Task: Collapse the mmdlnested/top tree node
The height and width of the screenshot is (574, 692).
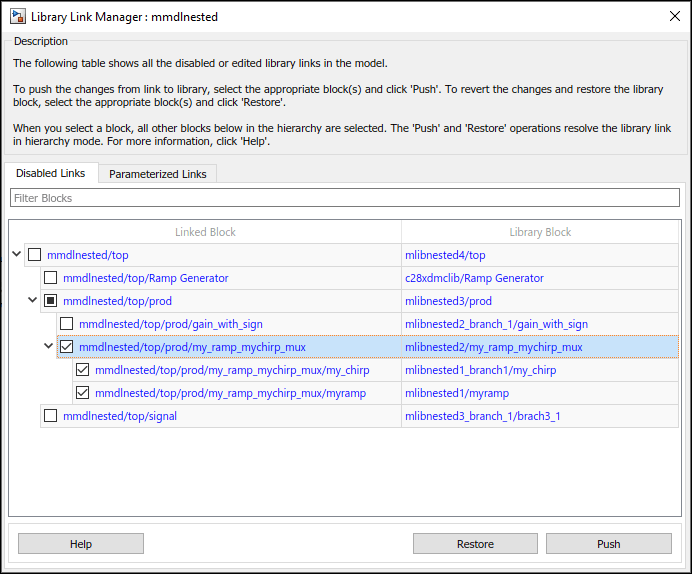Action: [x=17, y=255]
